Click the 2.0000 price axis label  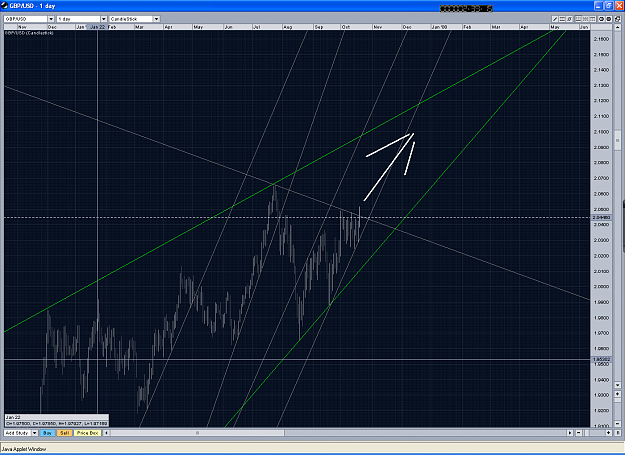point(601,287)
